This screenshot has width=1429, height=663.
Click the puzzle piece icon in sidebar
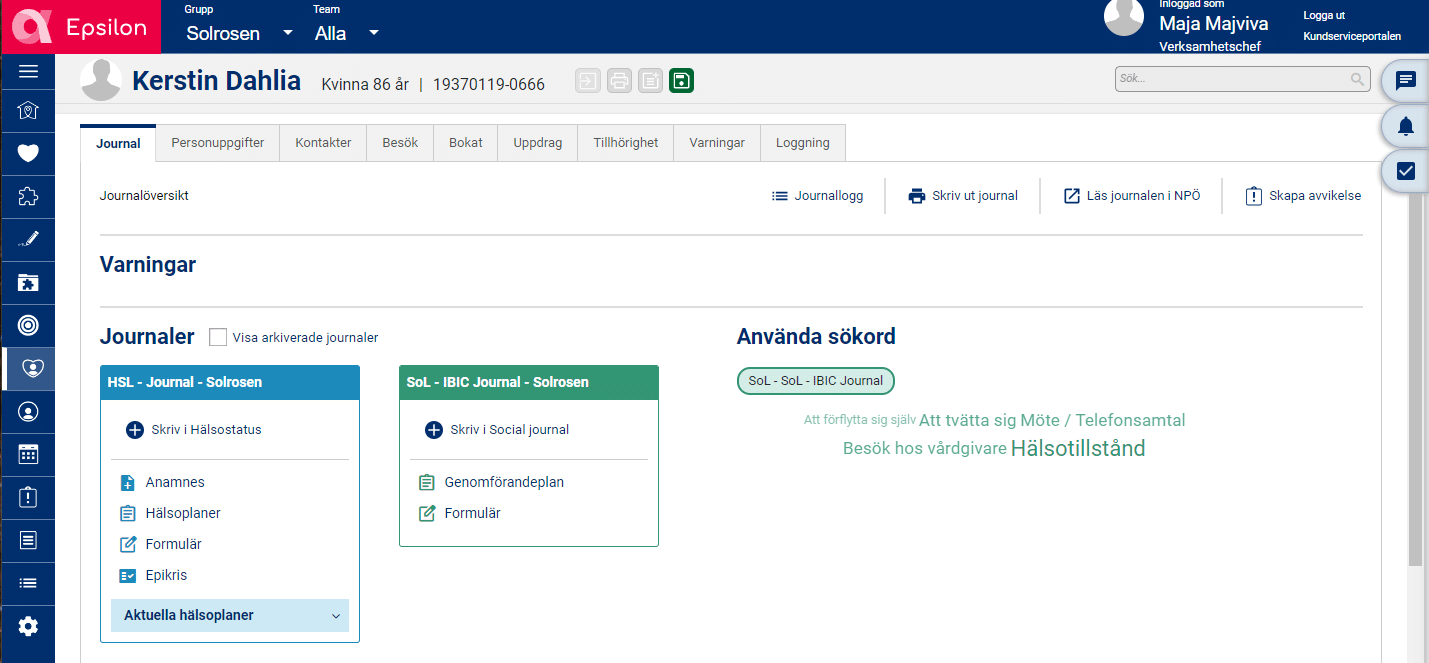[x=28, y=197]
